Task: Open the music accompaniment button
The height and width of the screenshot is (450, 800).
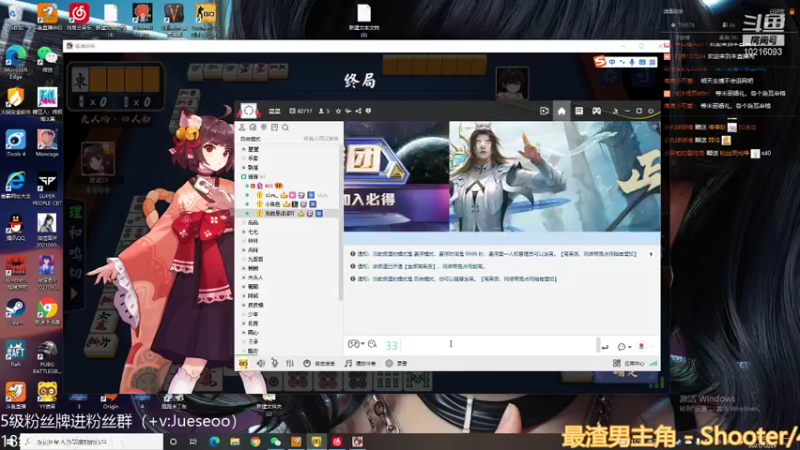Action: coord(360,363)
